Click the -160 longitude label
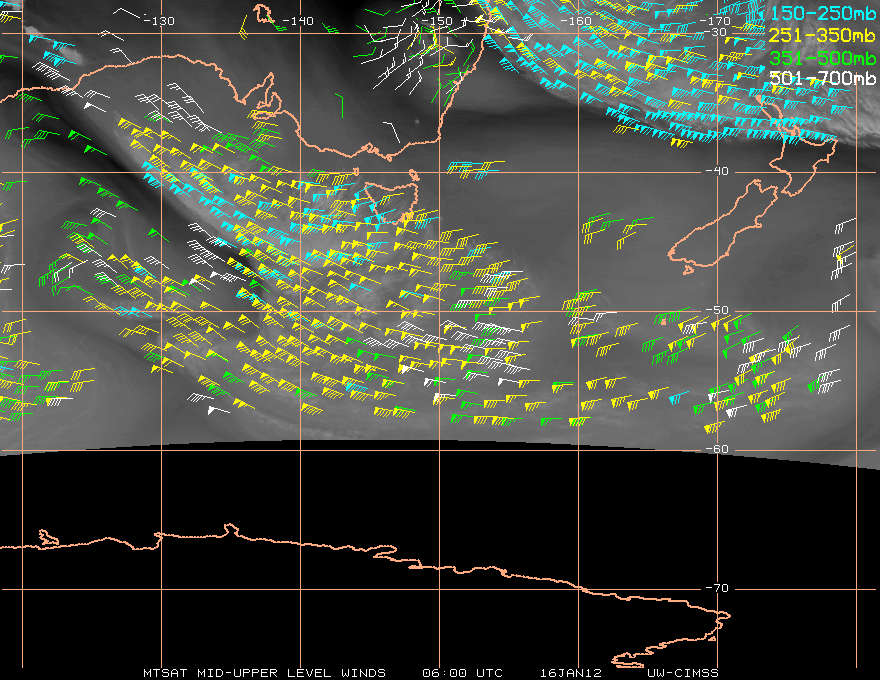880x680 pixels. coord(576,21)
